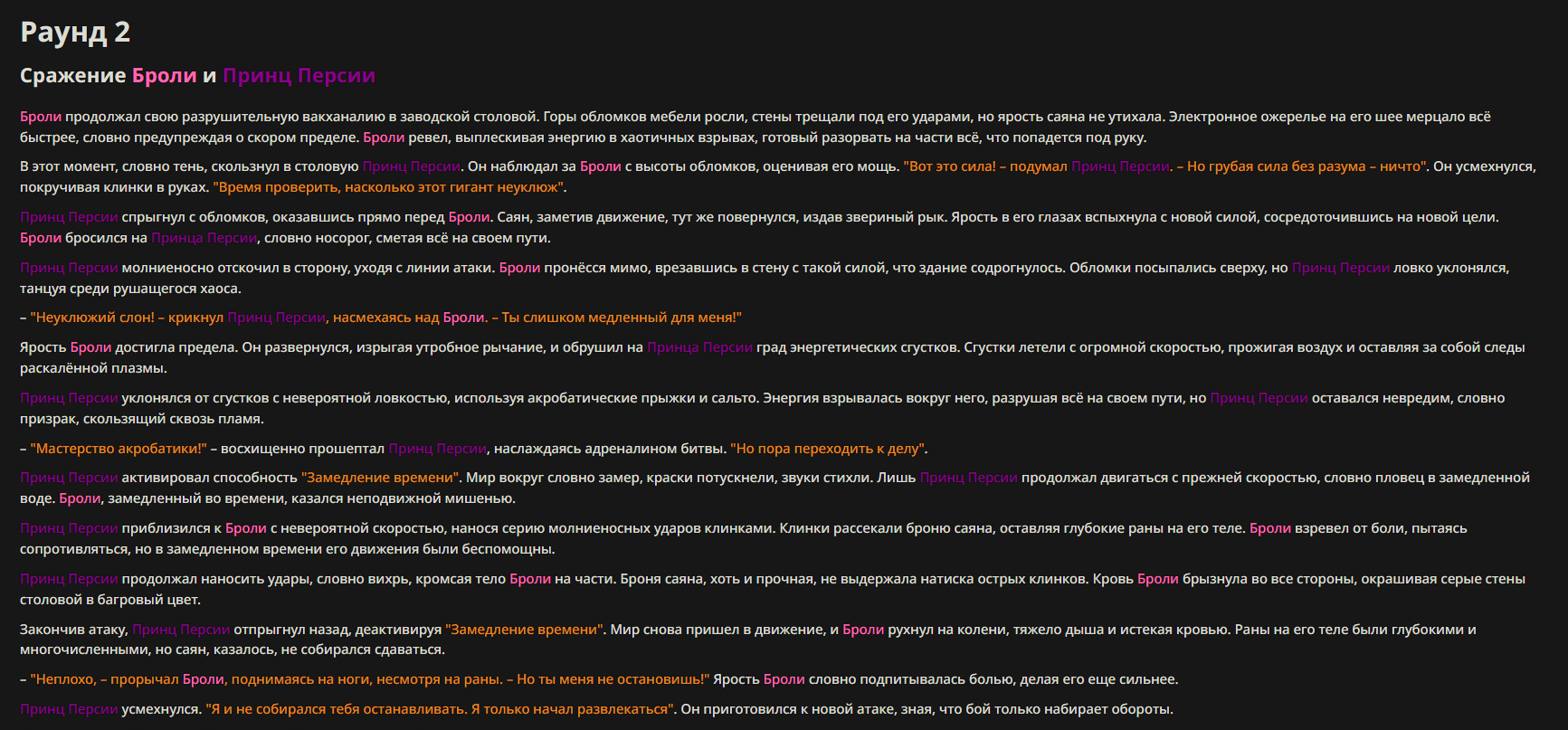The image size is (1568, 730).
Task: Click "Принц Персии" before "молниеносно отскочил в сторону"
Action: pos(69,268)
